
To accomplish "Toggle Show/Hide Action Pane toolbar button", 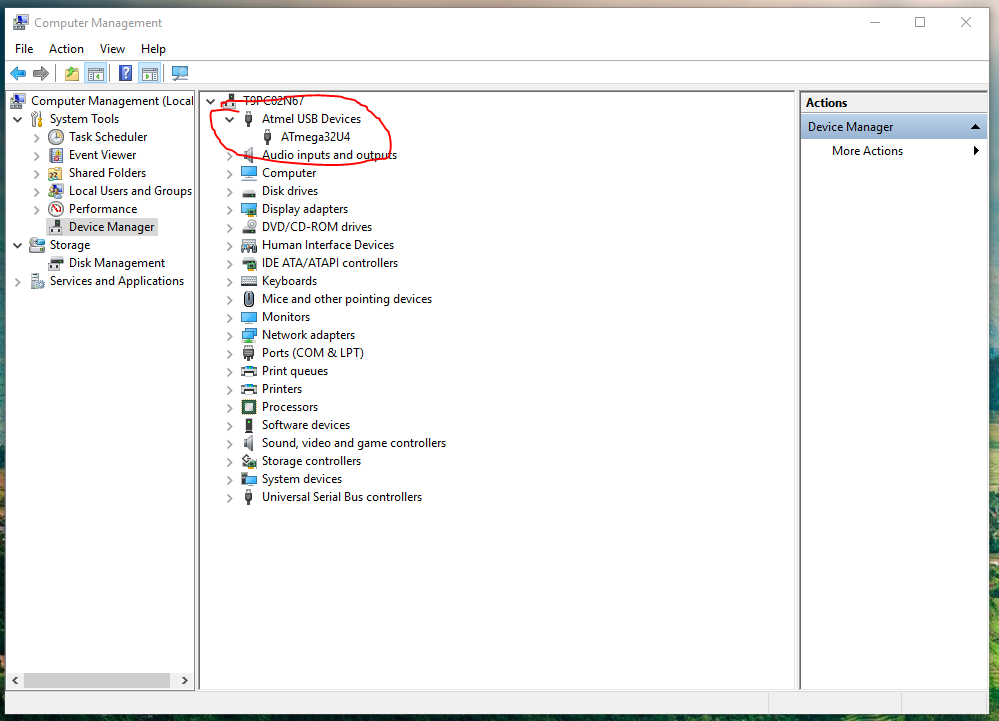I will 150,73.
